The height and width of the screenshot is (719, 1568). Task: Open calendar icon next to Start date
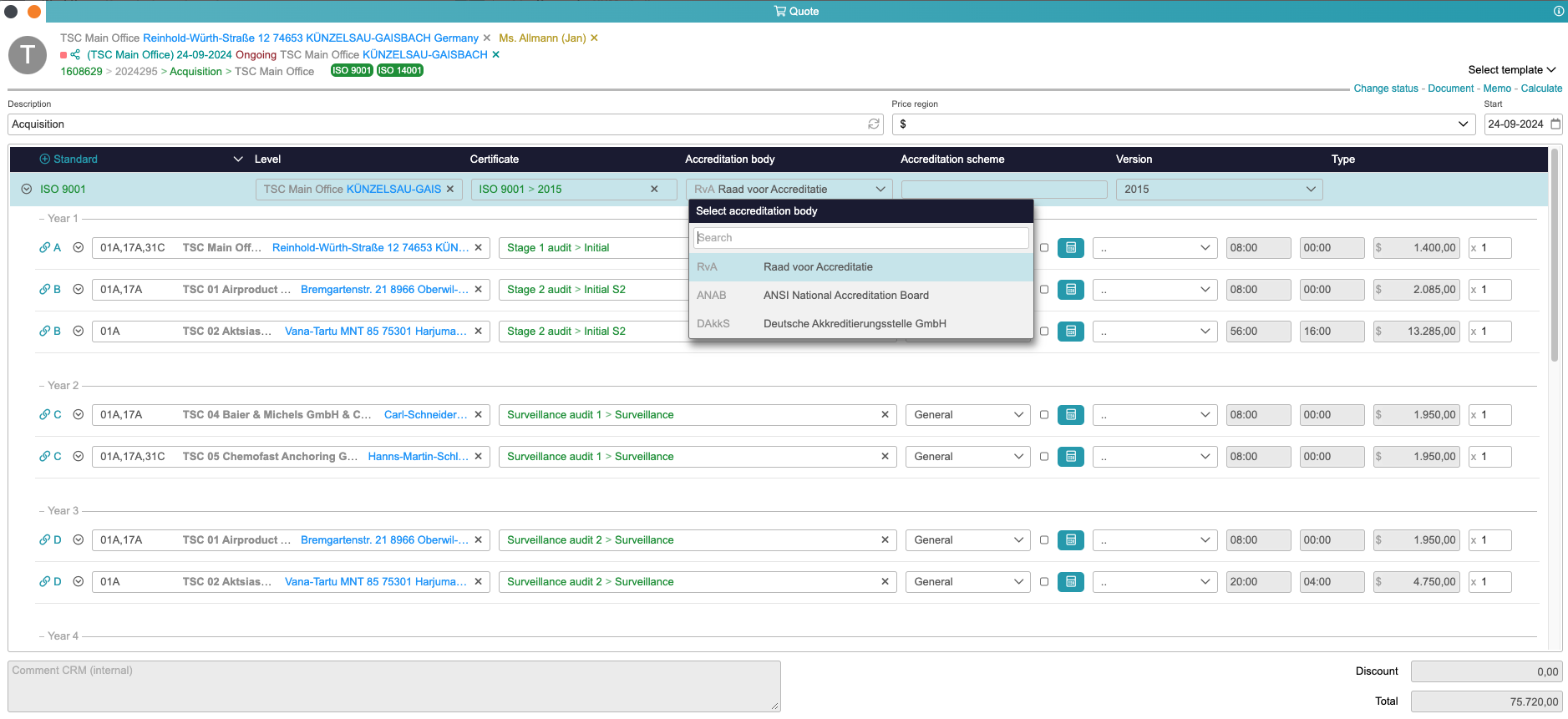[1555, 124]
